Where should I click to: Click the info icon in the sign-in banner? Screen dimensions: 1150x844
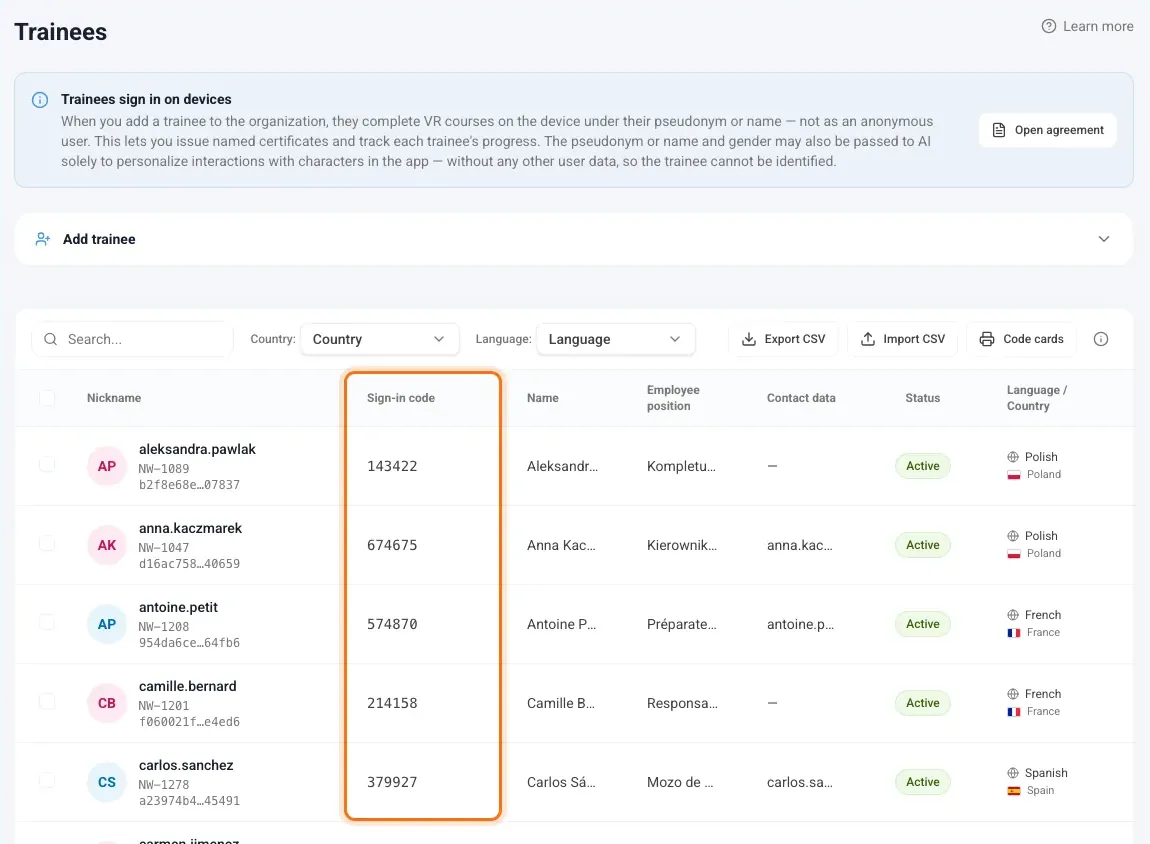tap(40, 100)
